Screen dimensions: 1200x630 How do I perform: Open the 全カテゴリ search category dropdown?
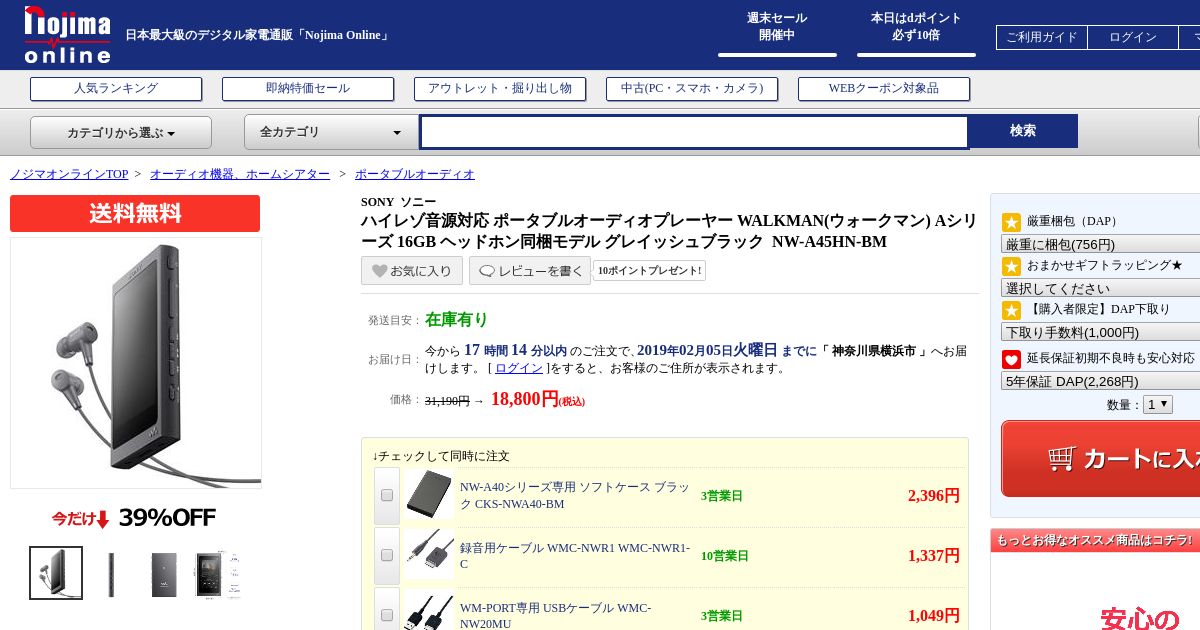(331, 132)
